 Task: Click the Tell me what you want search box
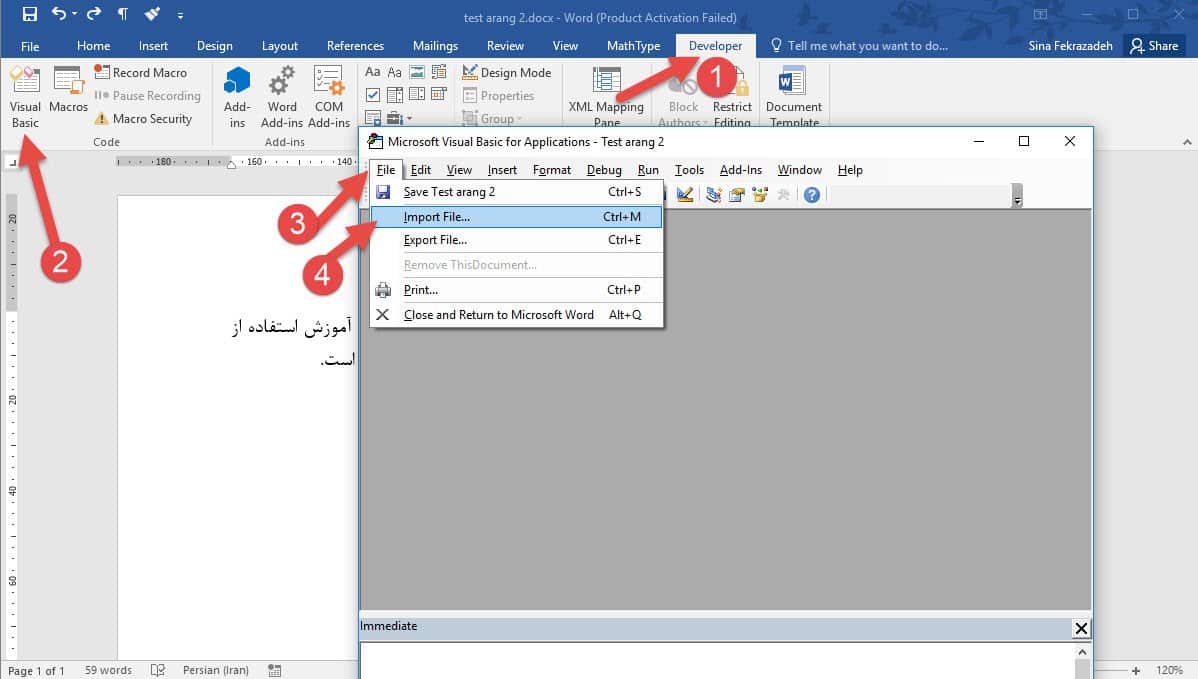(866, 46)
